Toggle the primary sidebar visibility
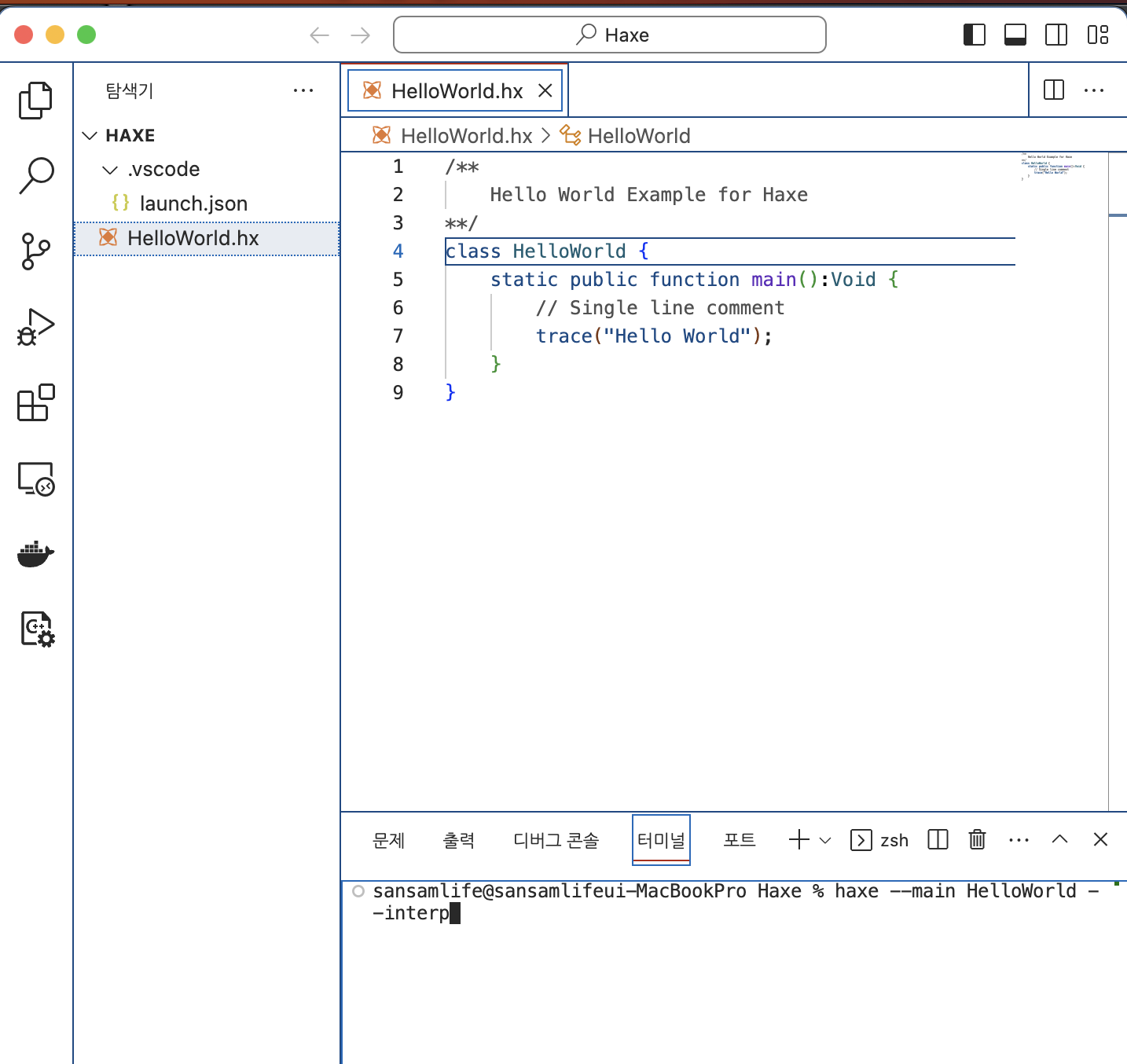The height and width of the screenshot is (1064, 1127). (975, 35)
